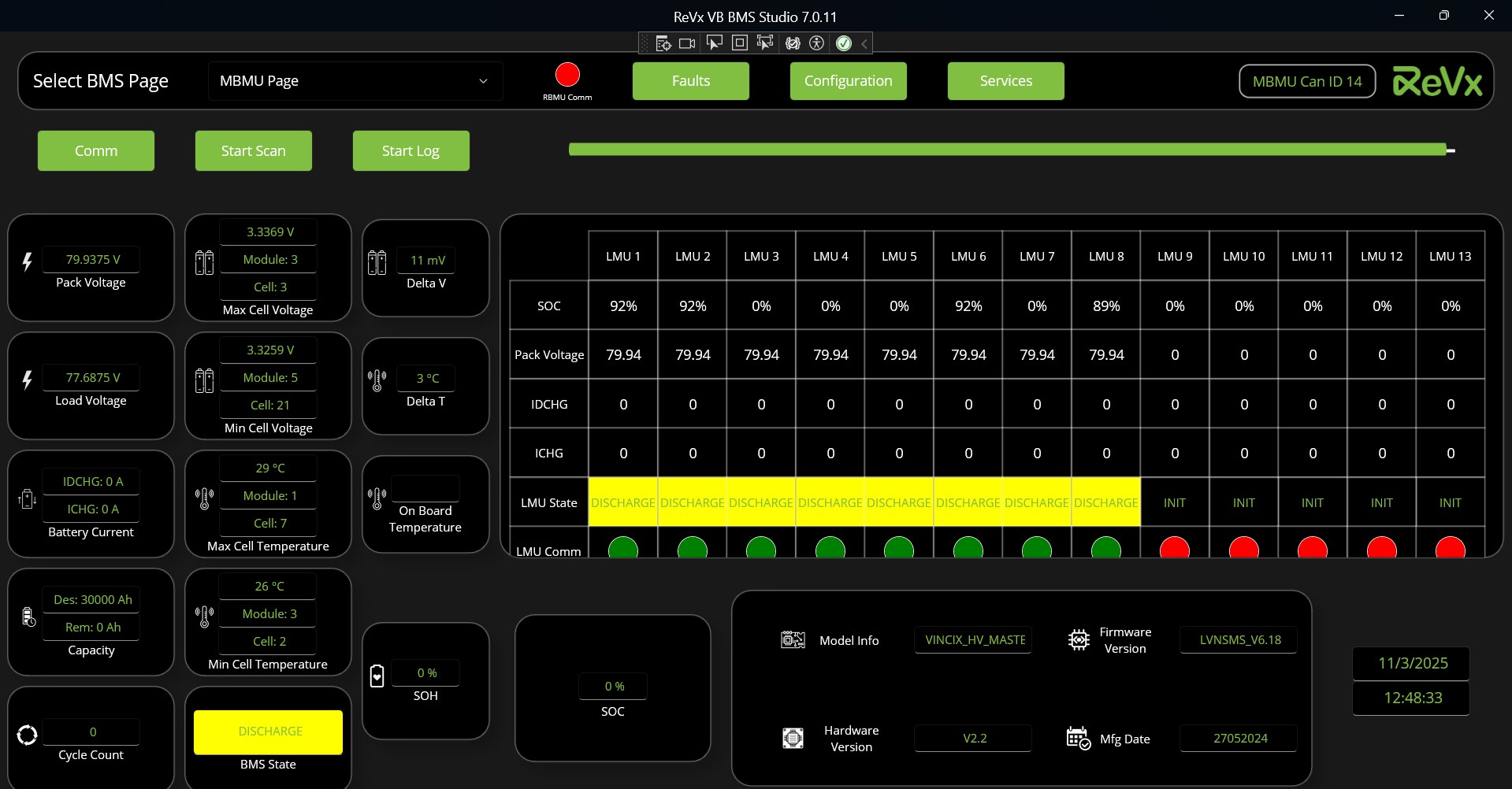Viewport: 1512px width, 789px height.
Task: Click the Start Scan button
Action: point(254,150)
